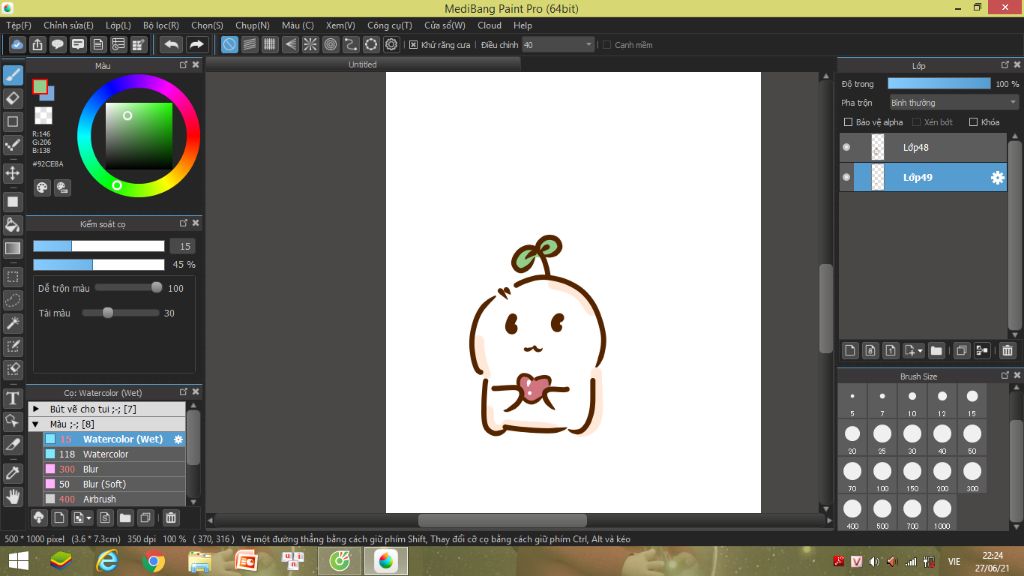
Task: Click the Tải màu slider
Action: click(121, 313)
